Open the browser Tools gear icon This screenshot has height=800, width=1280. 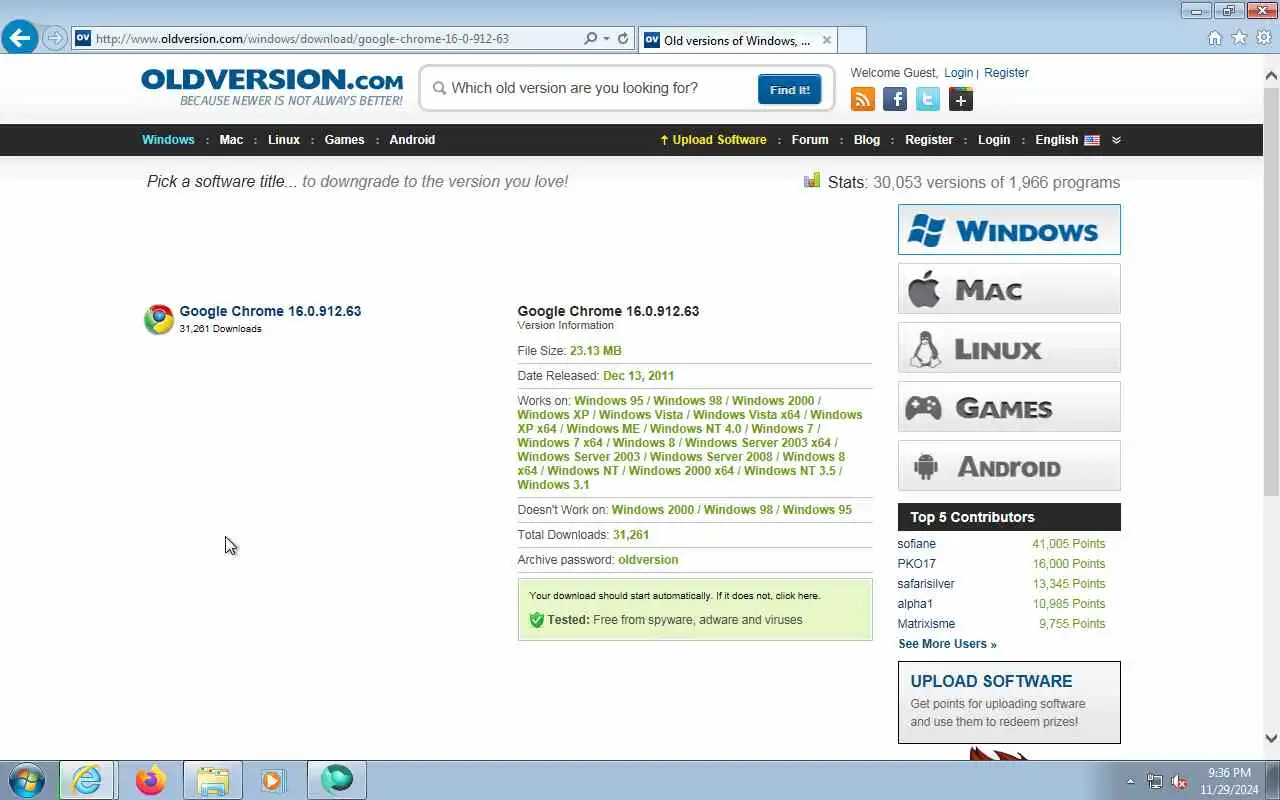pos(1264,38)
